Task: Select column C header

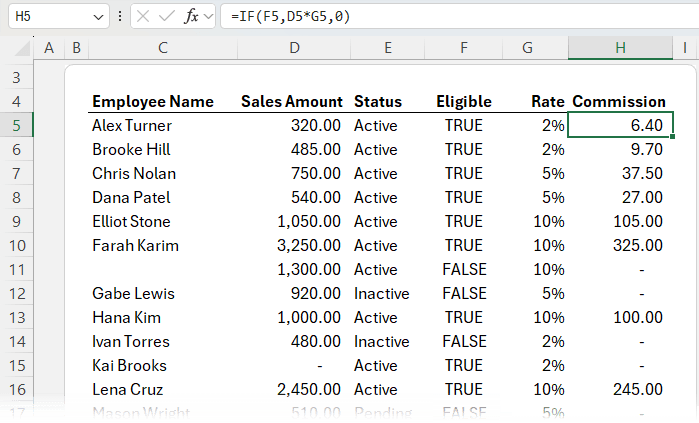Action: (163, 48)
